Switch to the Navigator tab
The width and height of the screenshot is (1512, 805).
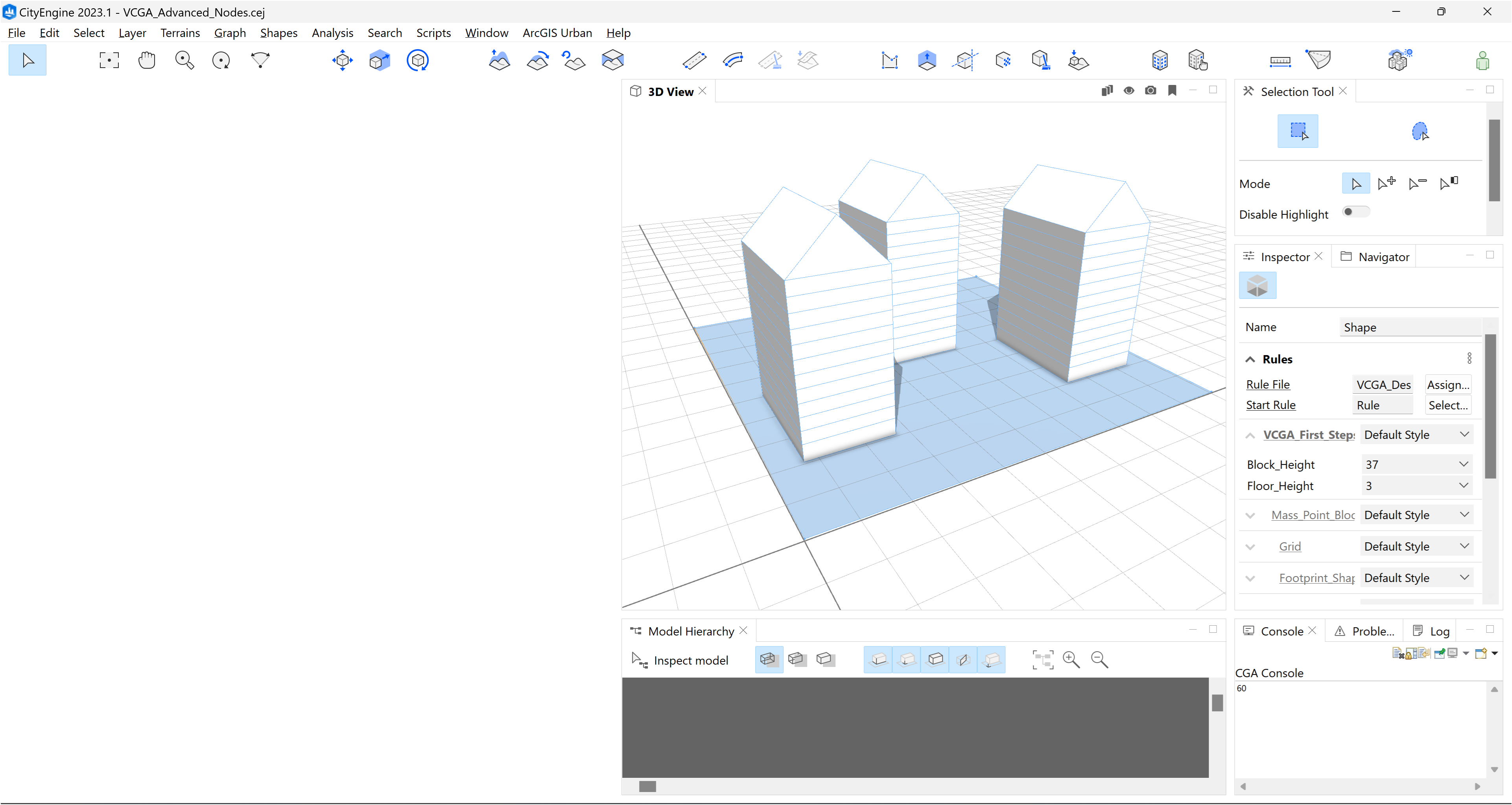coord(1382,256)
